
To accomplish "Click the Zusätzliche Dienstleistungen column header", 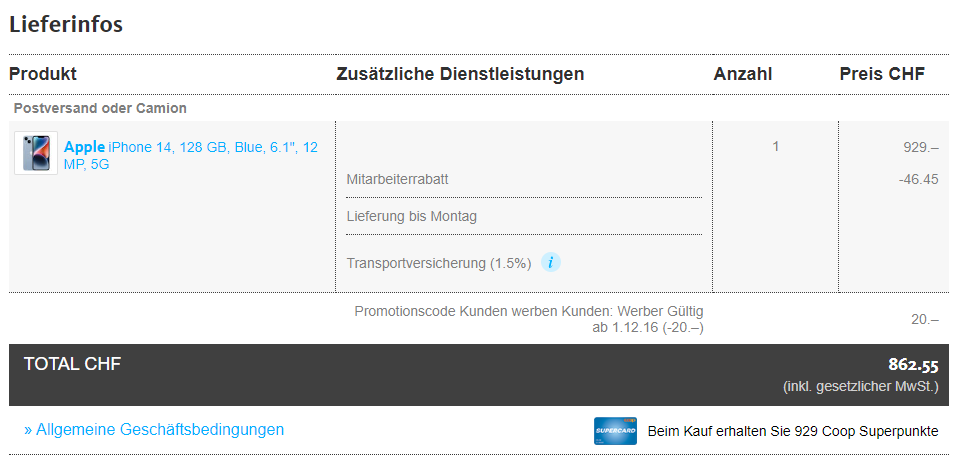I will click(460, 74).
